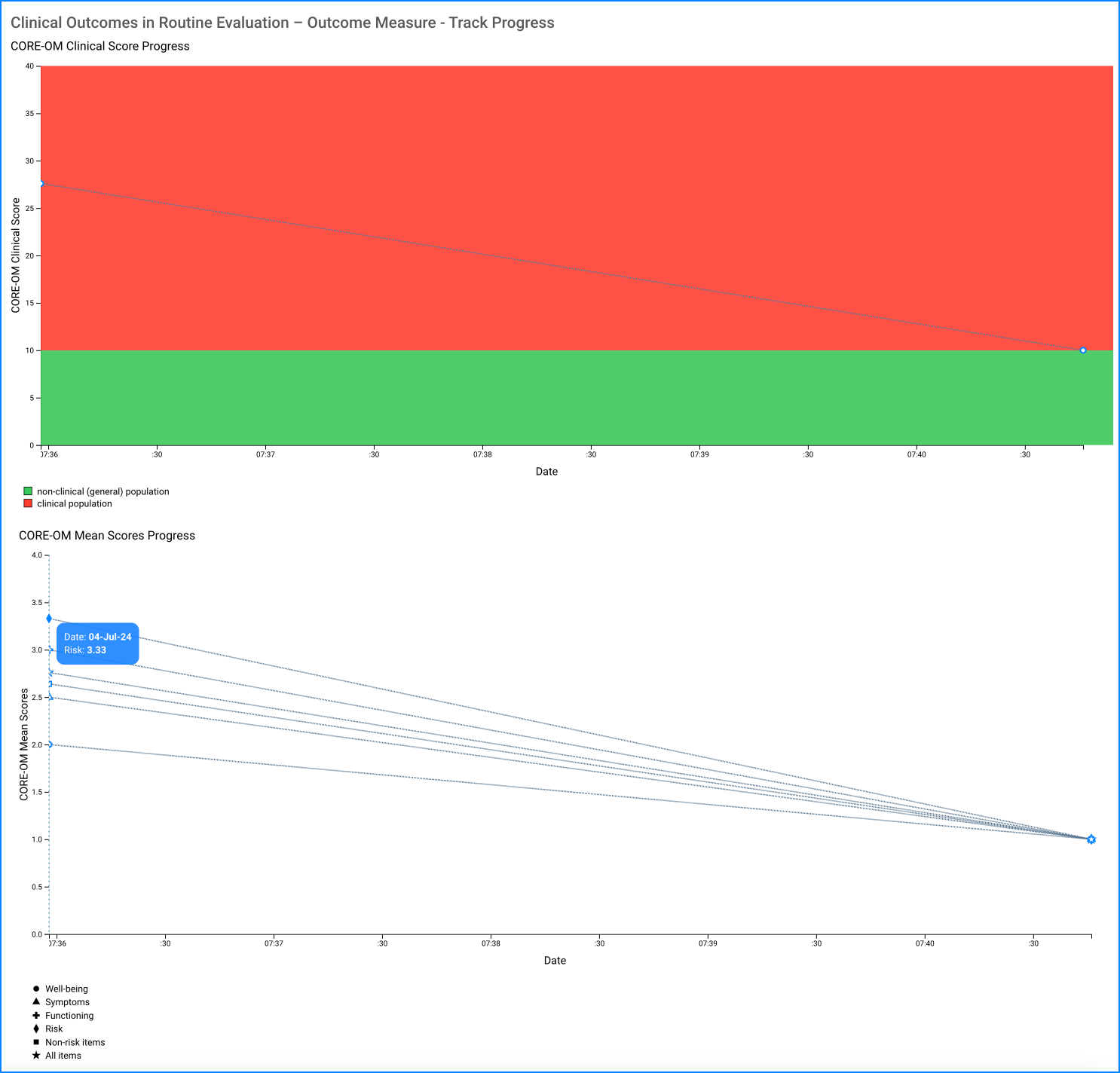Click the Non-risk items square legend icon

pos(36,1042)
